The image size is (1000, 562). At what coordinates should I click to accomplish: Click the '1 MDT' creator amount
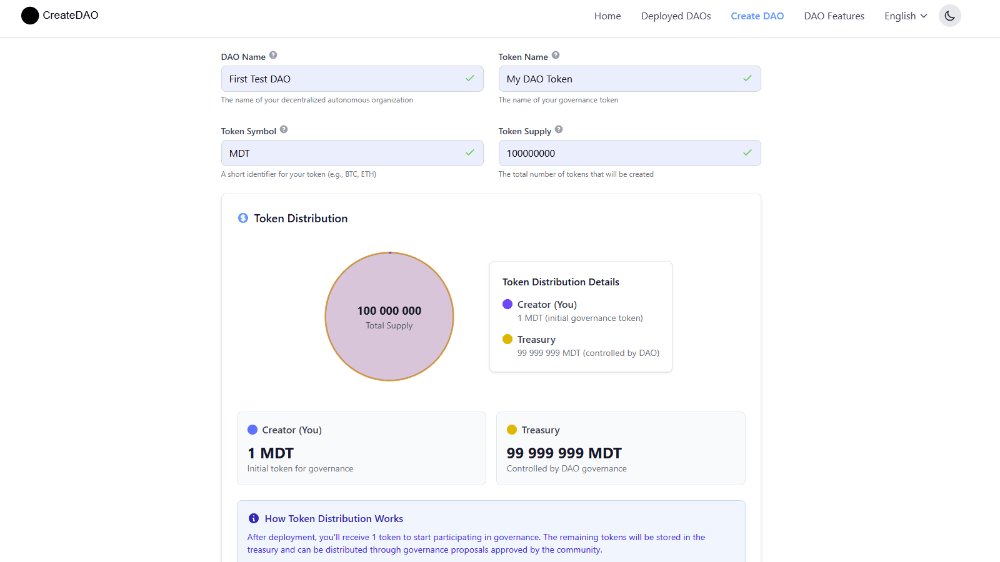click(270, 453)
